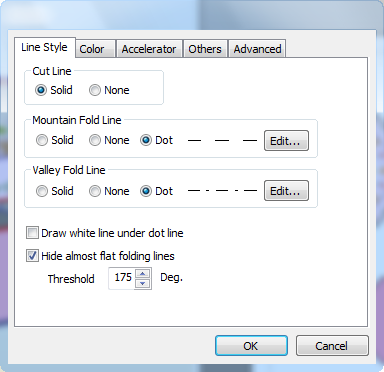Increase Threshold with the up arrow
The width and height of the screenshot is (384, 372).
pos(143,274)
